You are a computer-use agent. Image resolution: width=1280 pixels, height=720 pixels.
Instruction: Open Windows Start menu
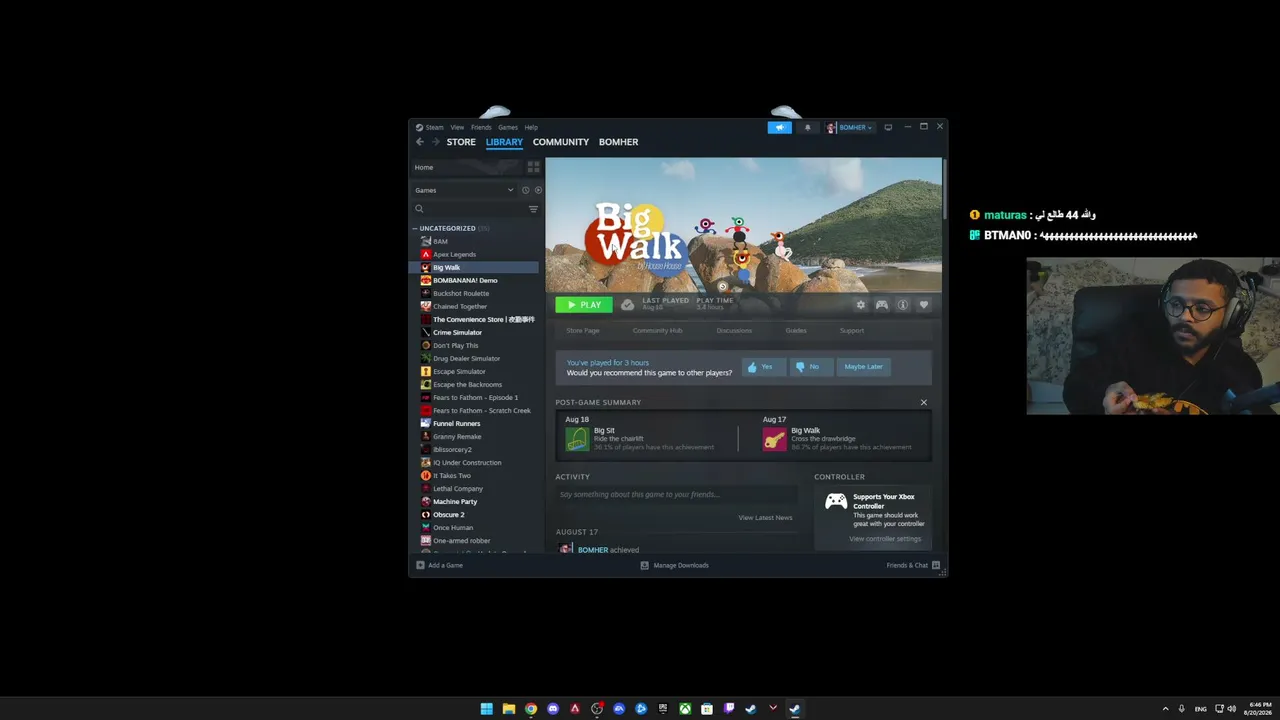pos(486,709)
